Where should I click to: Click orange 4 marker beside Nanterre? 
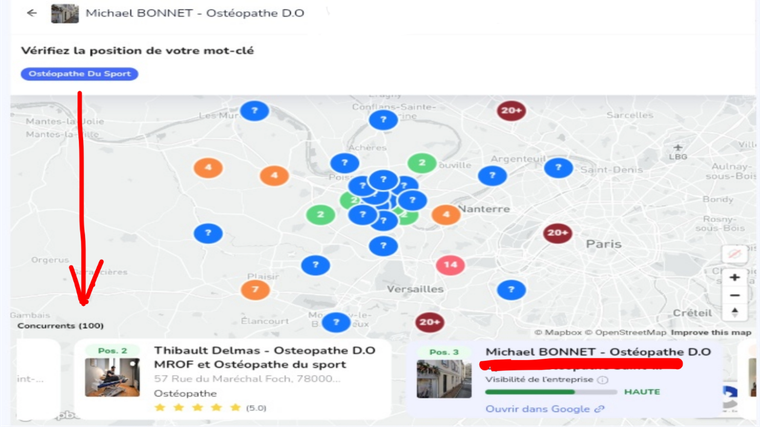[446, 214]
